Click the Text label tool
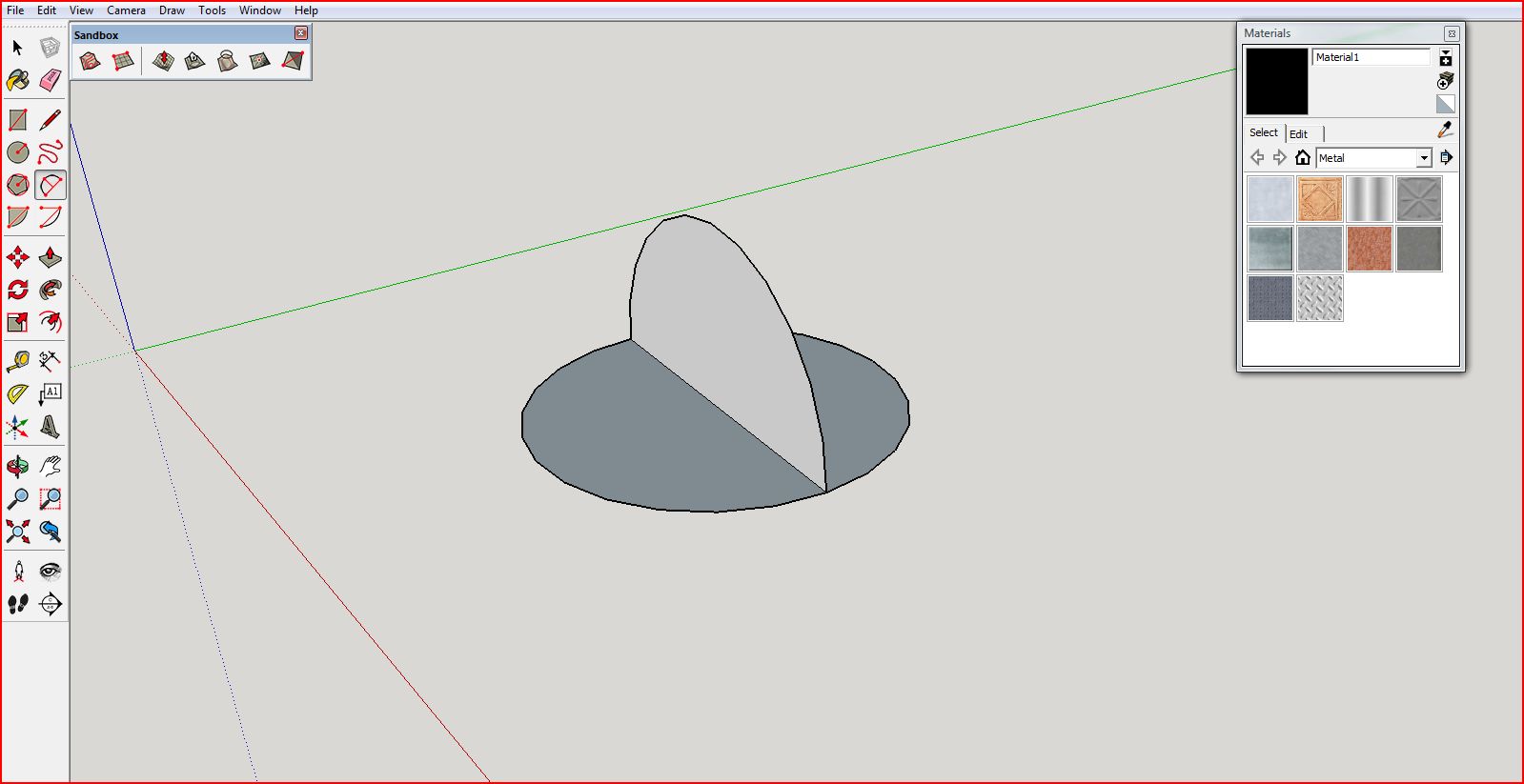1524x784 pixels. point(50,393)
